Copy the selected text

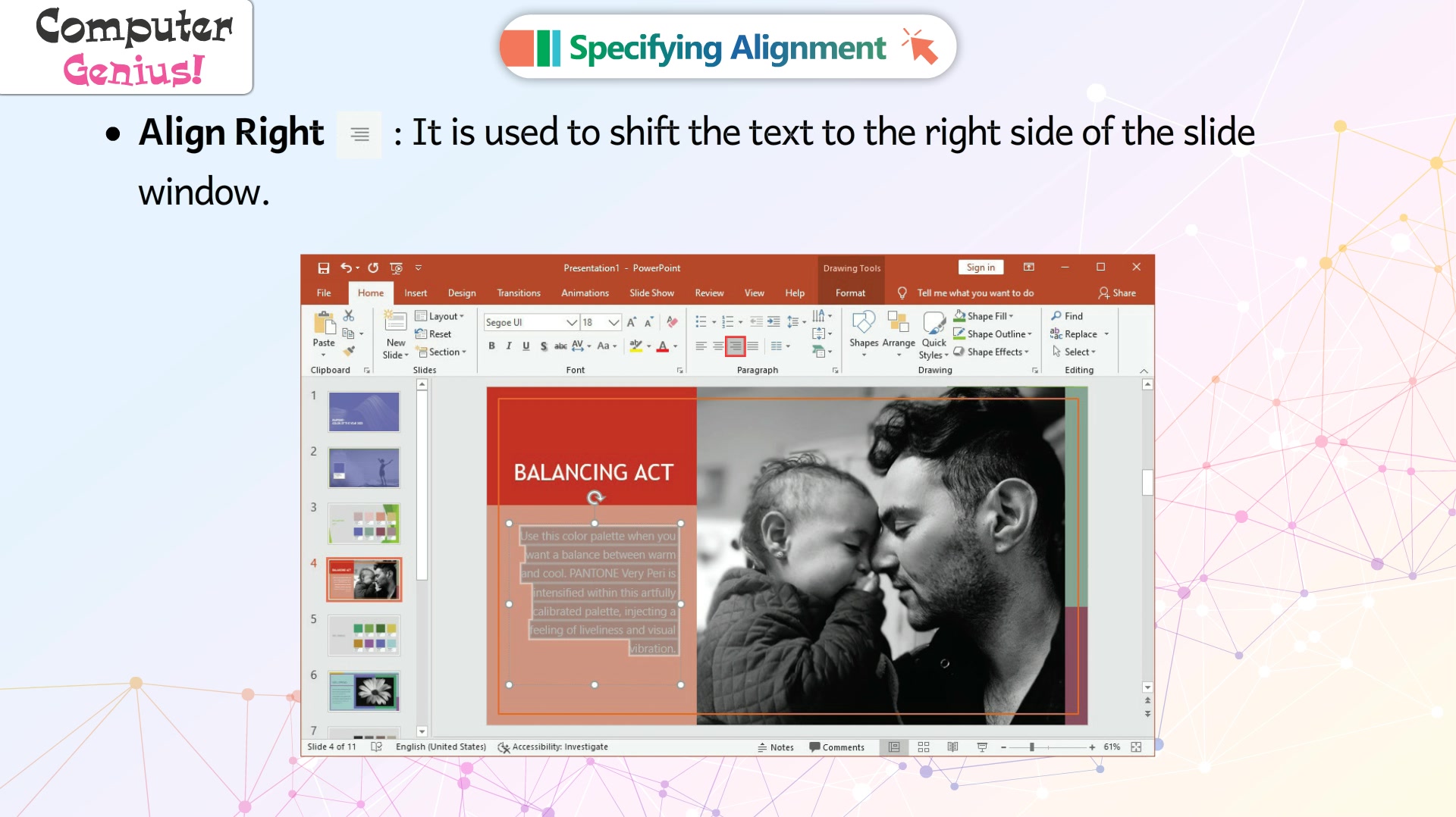point(348,333)
